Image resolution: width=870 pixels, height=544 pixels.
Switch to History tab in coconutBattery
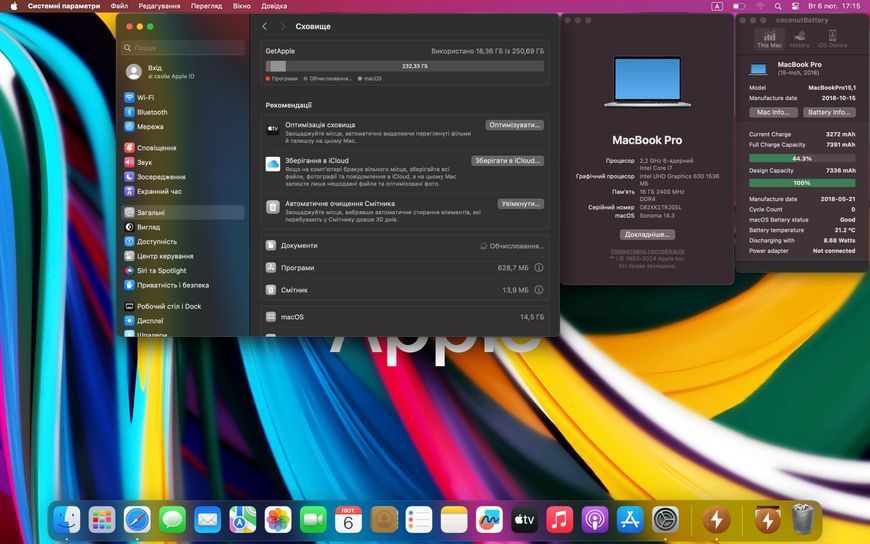(x=800, y=39)
